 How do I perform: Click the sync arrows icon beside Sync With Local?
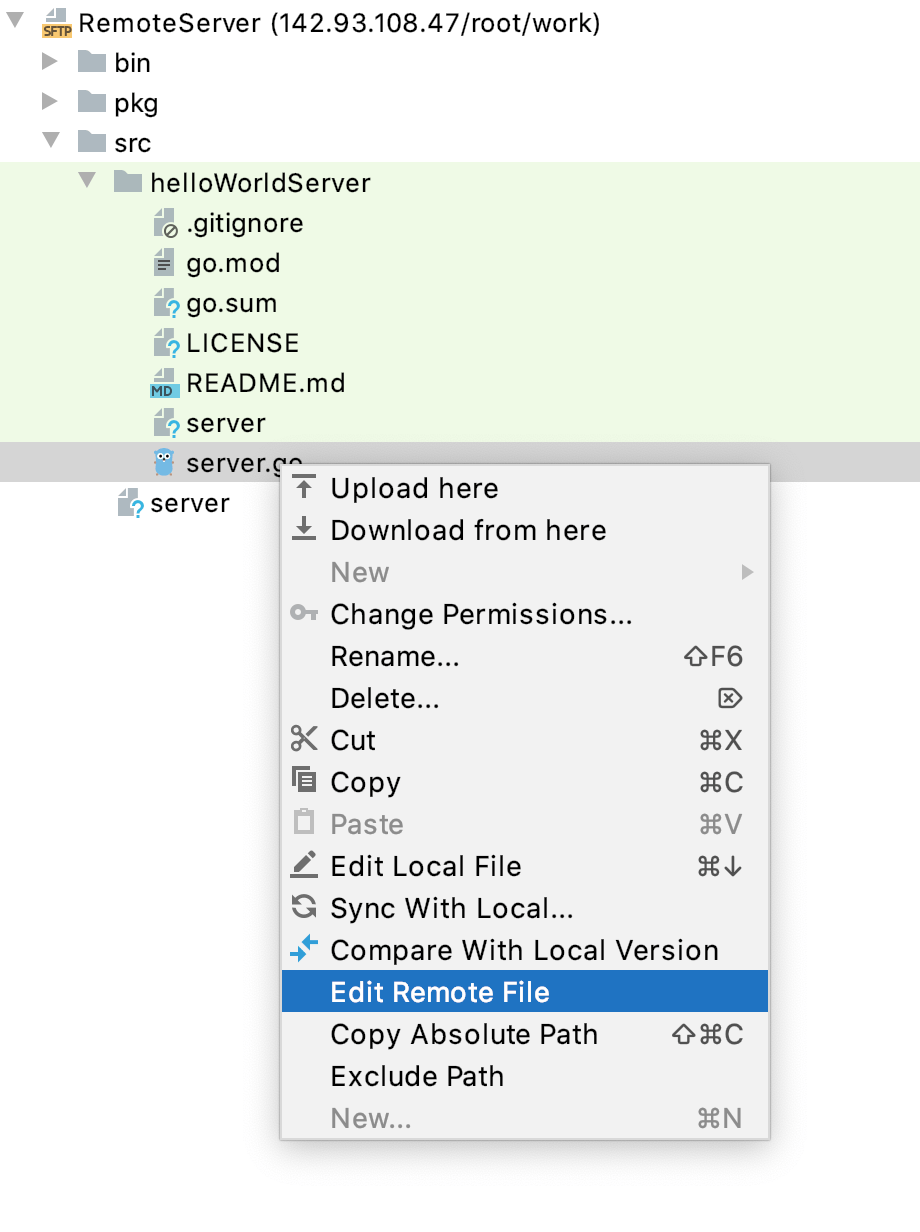click(303, 908)
